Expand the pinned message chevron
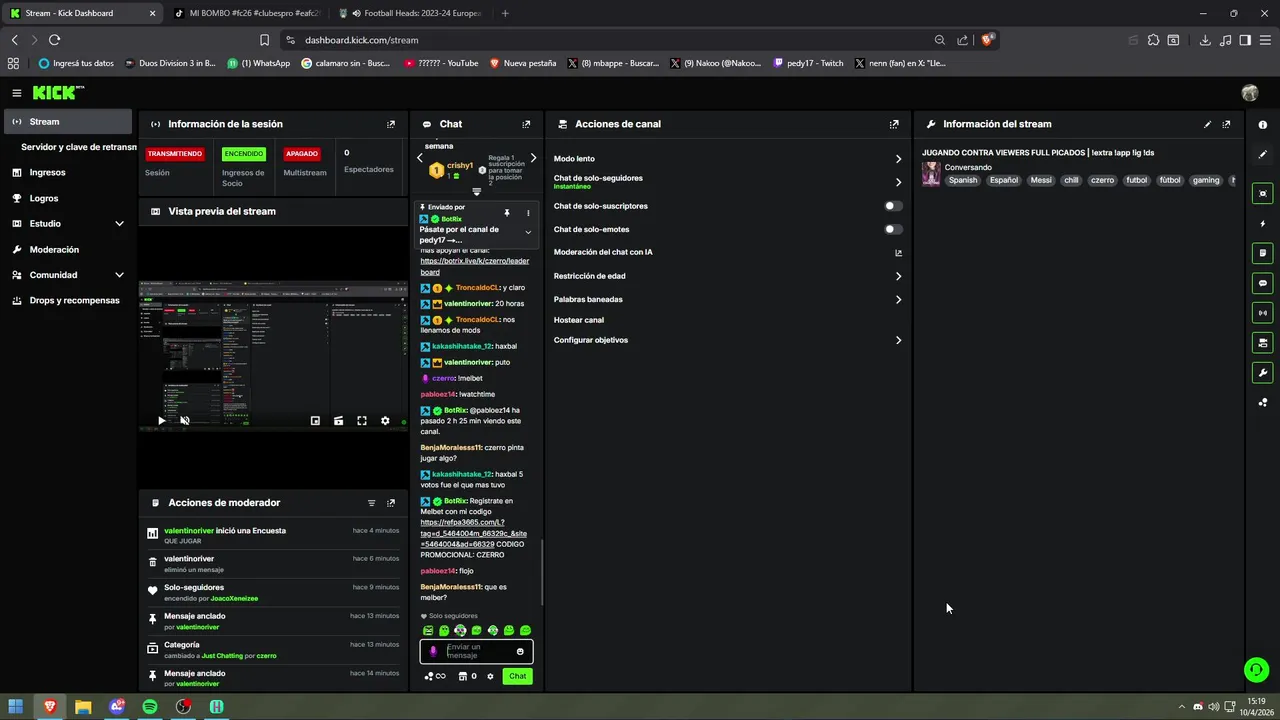The image size is (1280, 720). tap(528, 232)
